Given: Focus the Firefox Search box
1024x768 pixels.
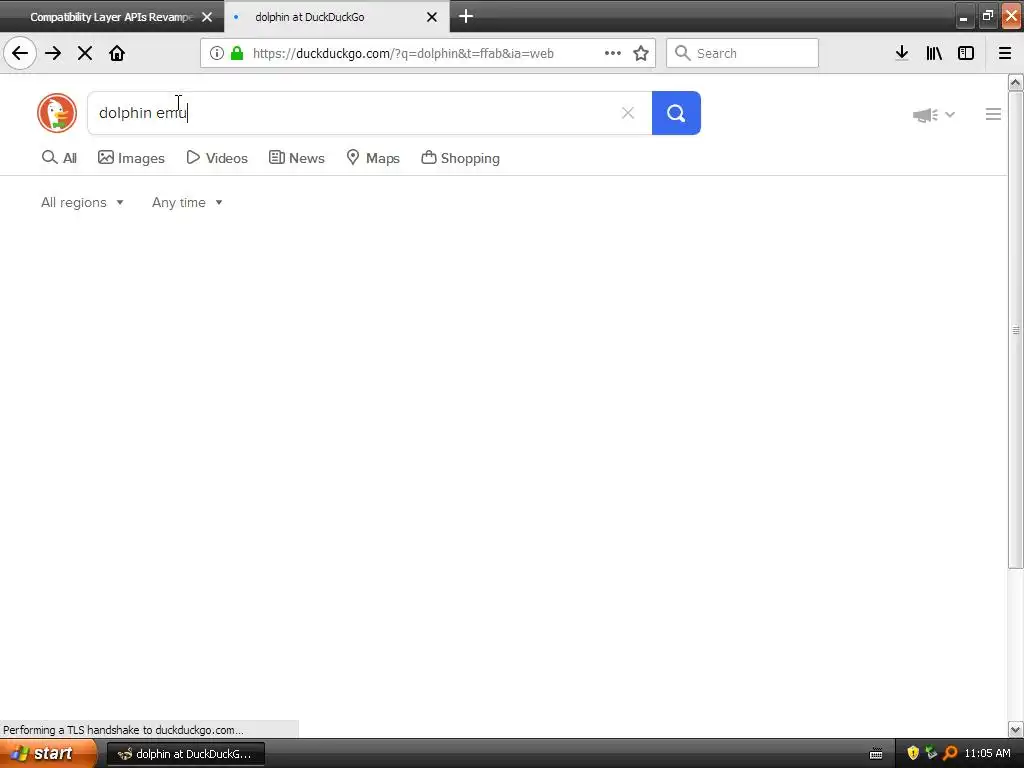Looking at the screenshot, I should [x=742, y=53].
